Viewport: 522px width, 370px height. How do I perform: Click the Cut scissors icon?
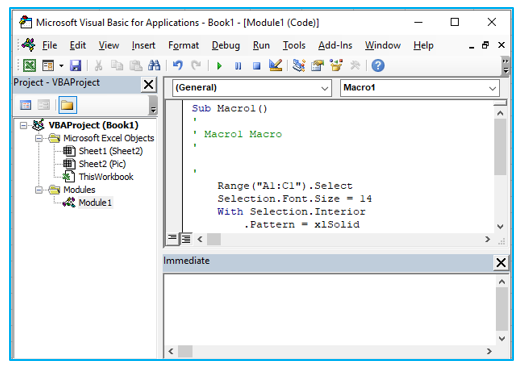98,65
